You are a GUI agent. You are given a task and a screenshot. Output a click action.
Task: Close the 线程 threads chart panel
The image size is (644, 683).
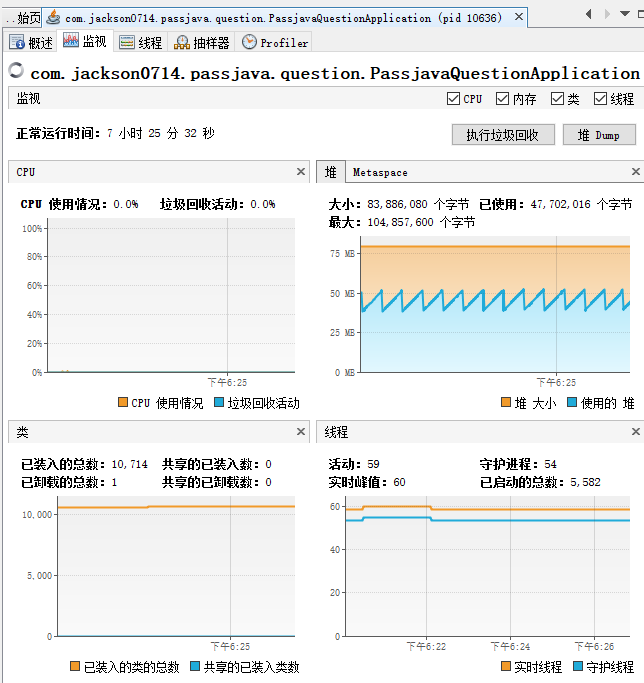click(635, 432)
